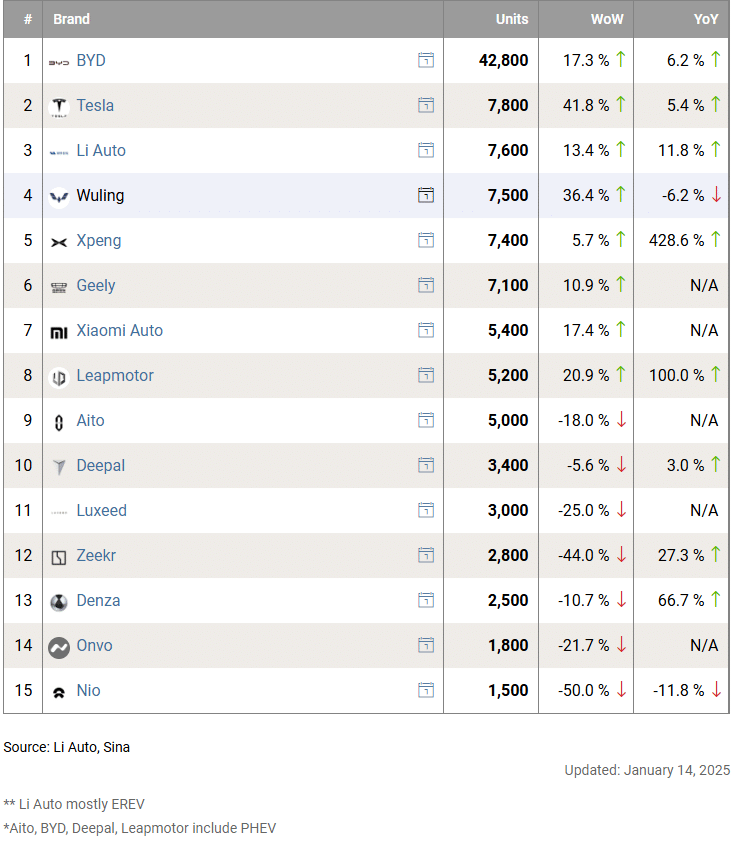Screen dimensions: 735x842
Task: Click the Onvo brand logo icon
Action: [59, 647]
